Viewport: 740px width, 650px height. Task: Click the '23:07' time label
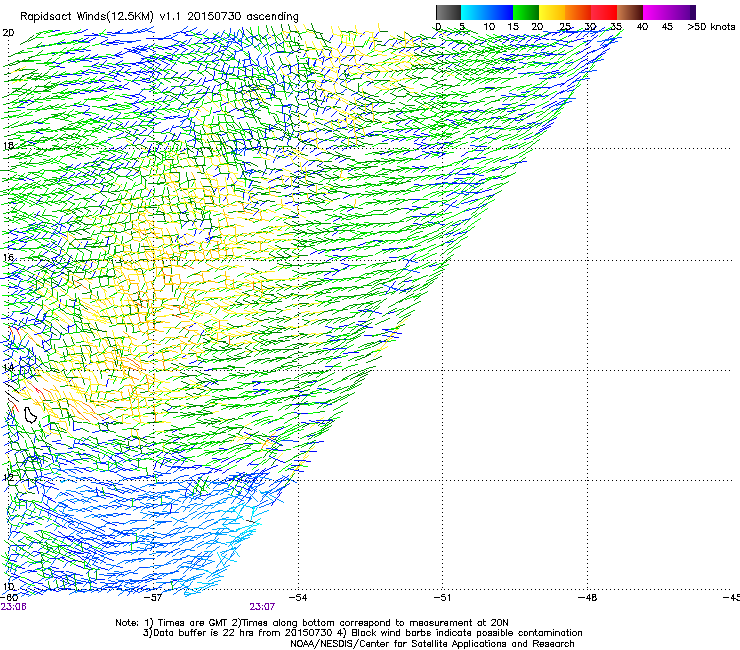point(262,607)
